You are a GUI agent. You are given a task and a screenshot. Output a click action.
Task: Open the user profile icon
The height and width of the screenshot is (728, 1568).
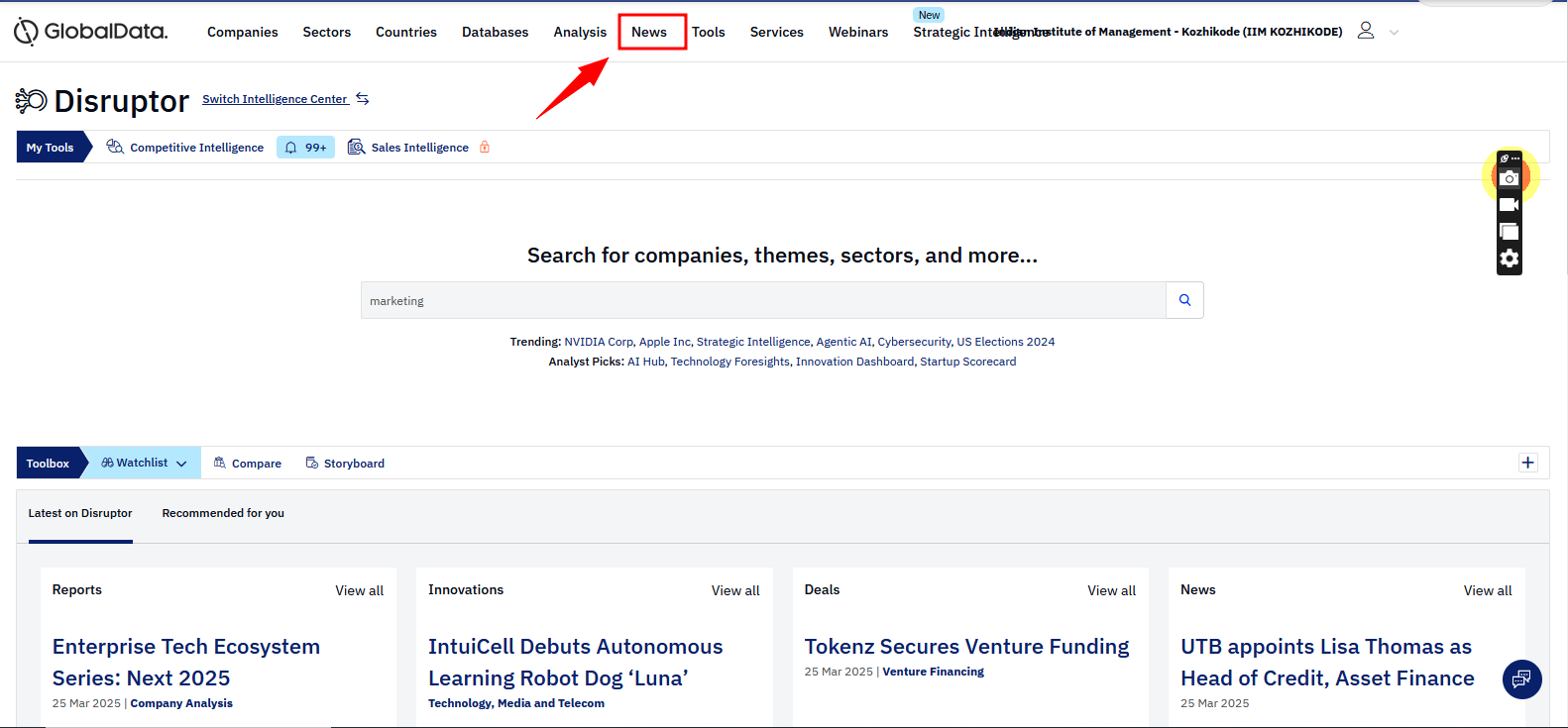click(1365, 31)
